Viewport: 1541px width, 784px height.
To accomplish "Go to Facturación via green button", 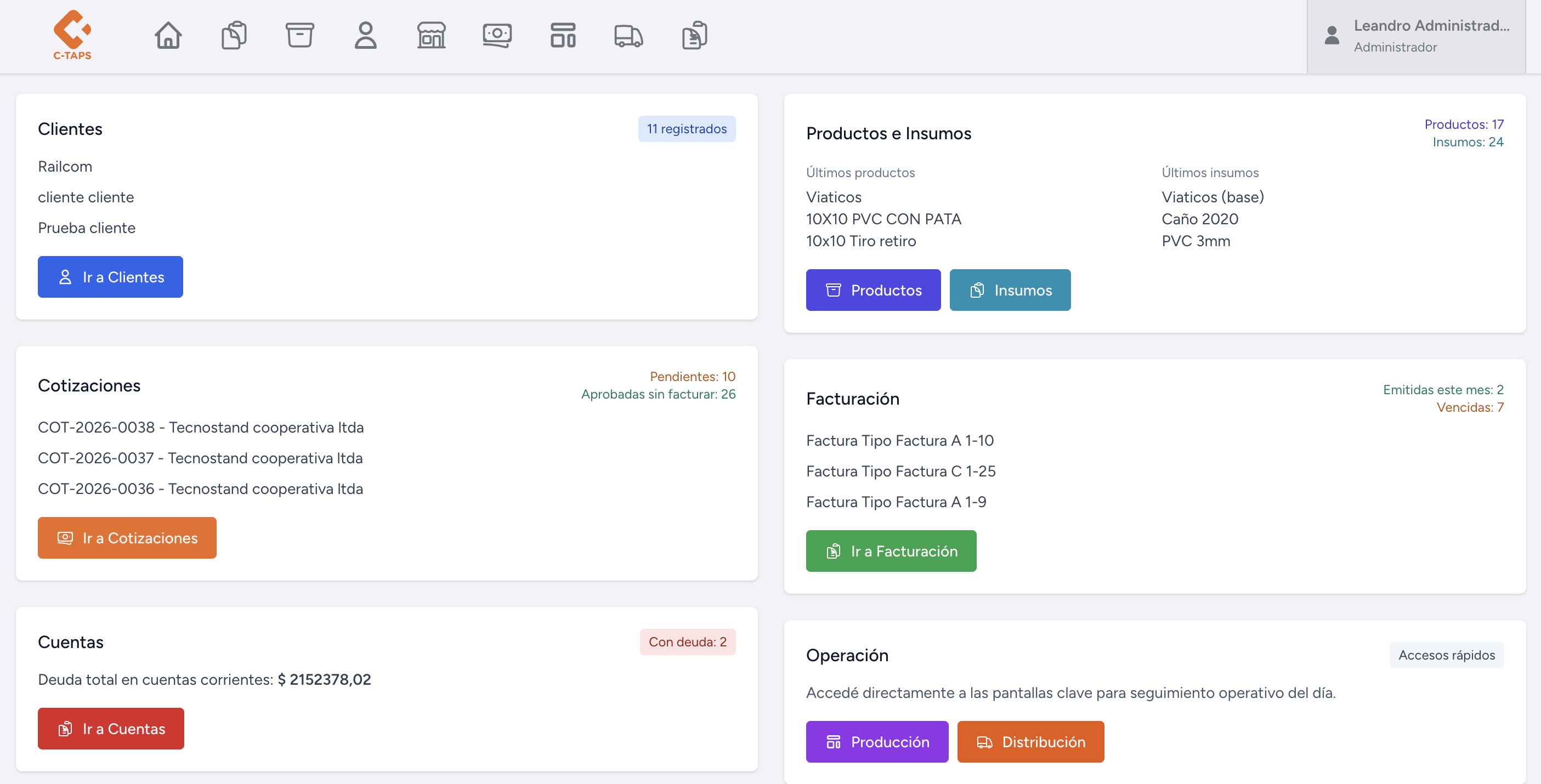I will coord(891,551).
